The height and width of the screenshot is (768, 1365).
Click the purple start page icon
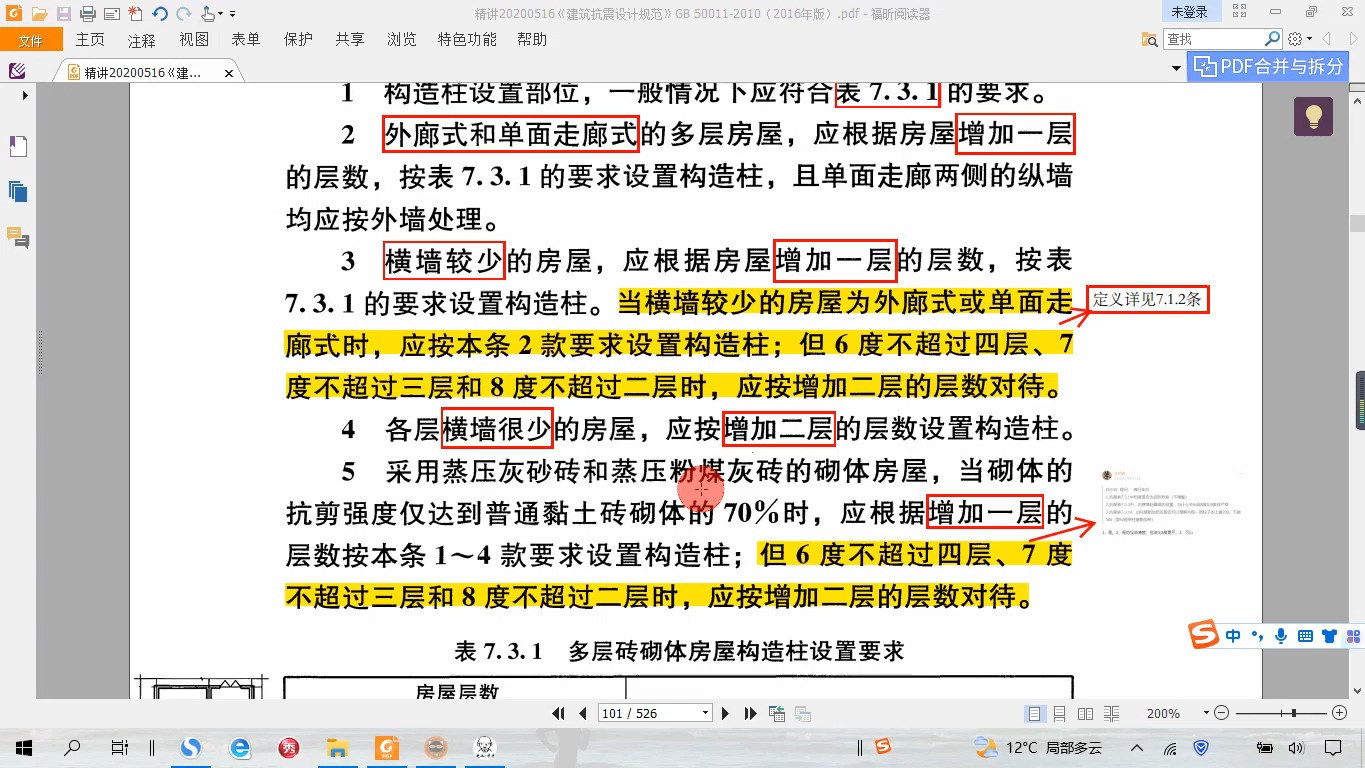point(17,72)
